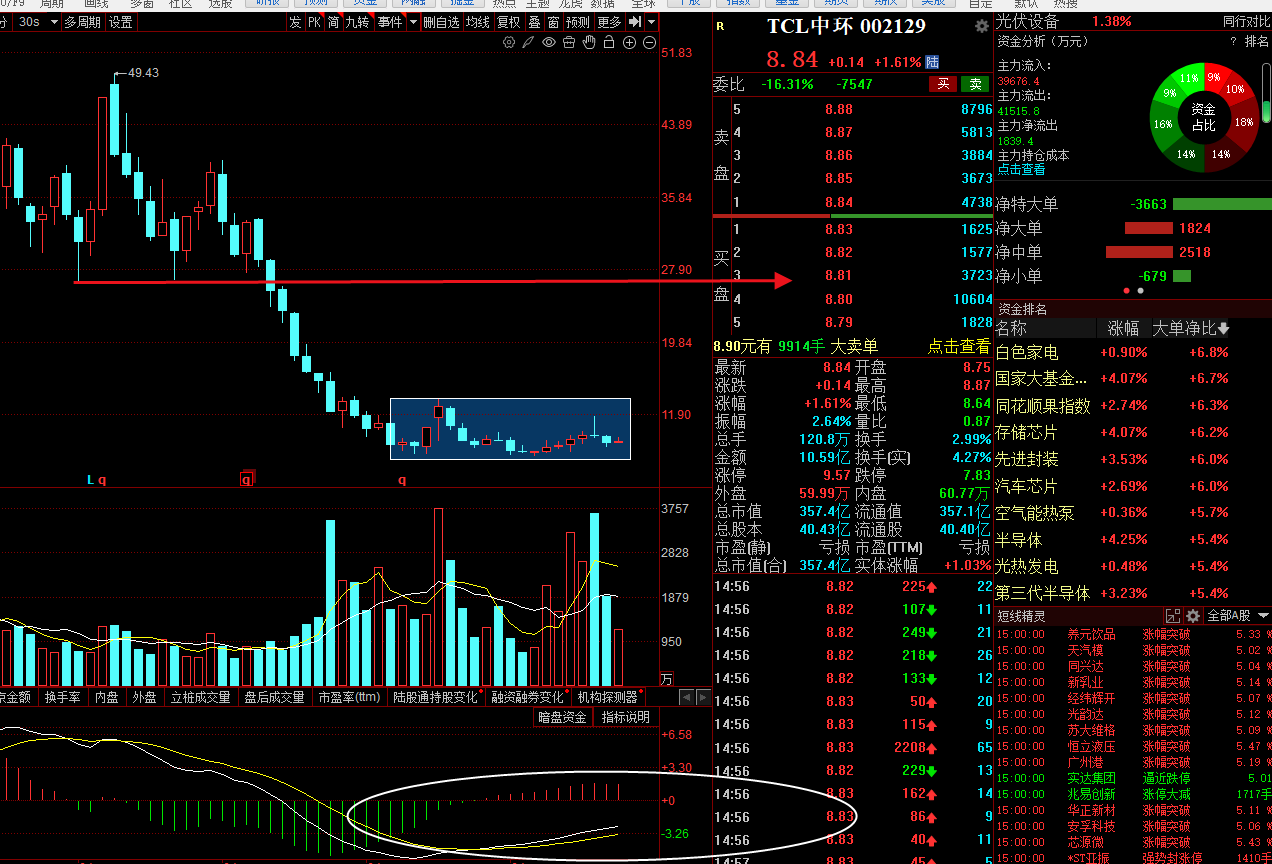Select 半导体 row in 资金排名
1272x864 pixels.
pos(1133,539)
